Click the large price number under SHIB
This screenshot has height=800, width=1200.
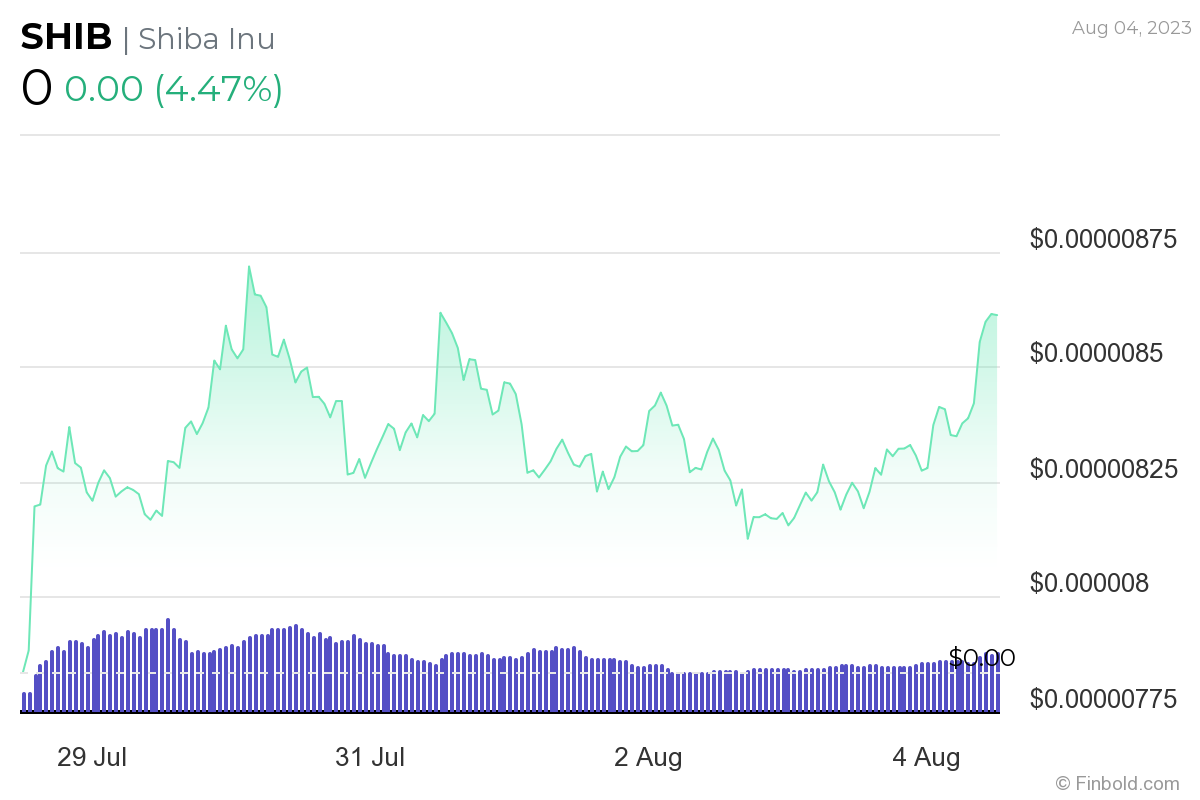[x=36, y=88]
